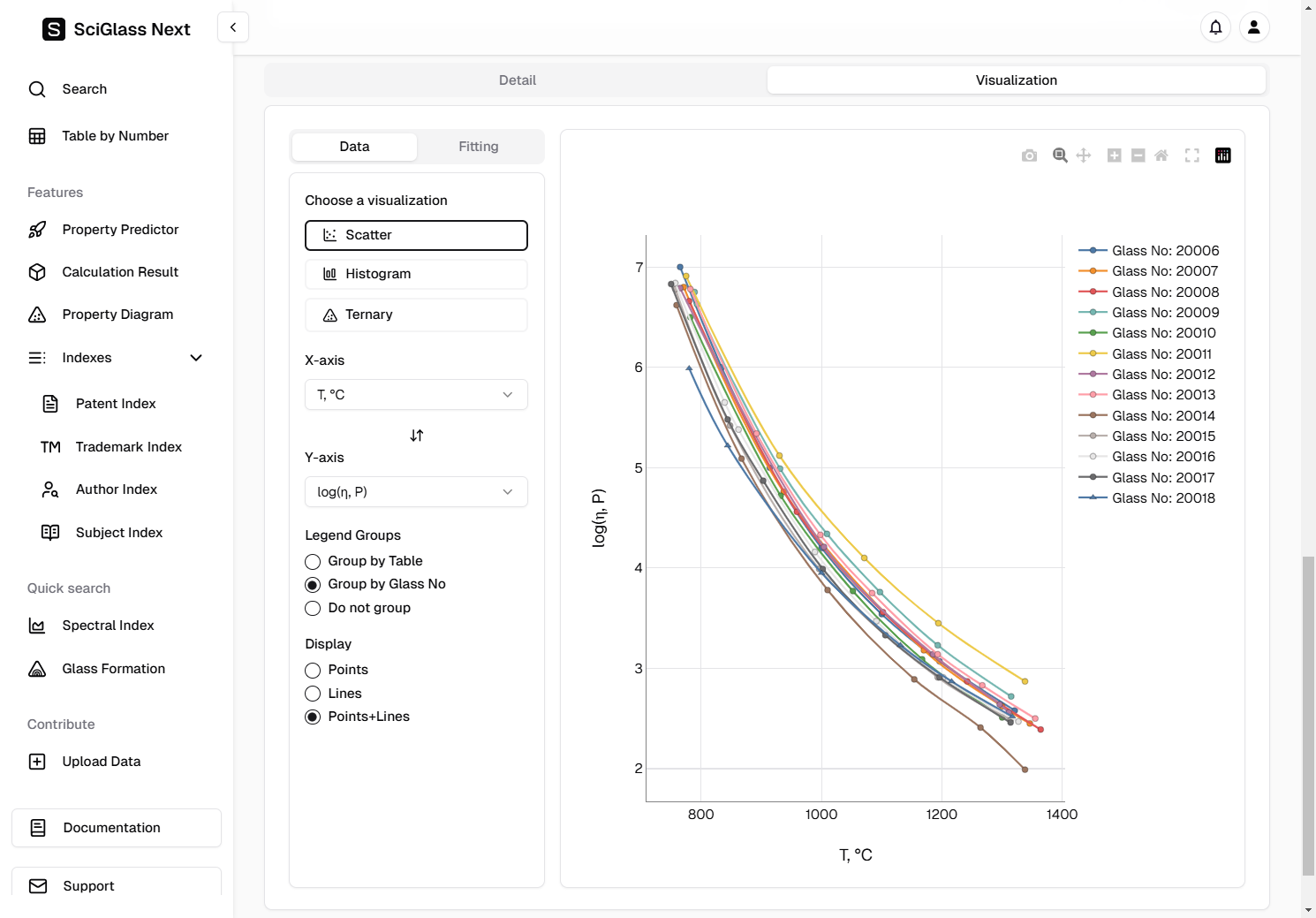This screenshot has height=918, width=1316.
Task: Set display to Lines only
Action: click(x=313, y=694)
